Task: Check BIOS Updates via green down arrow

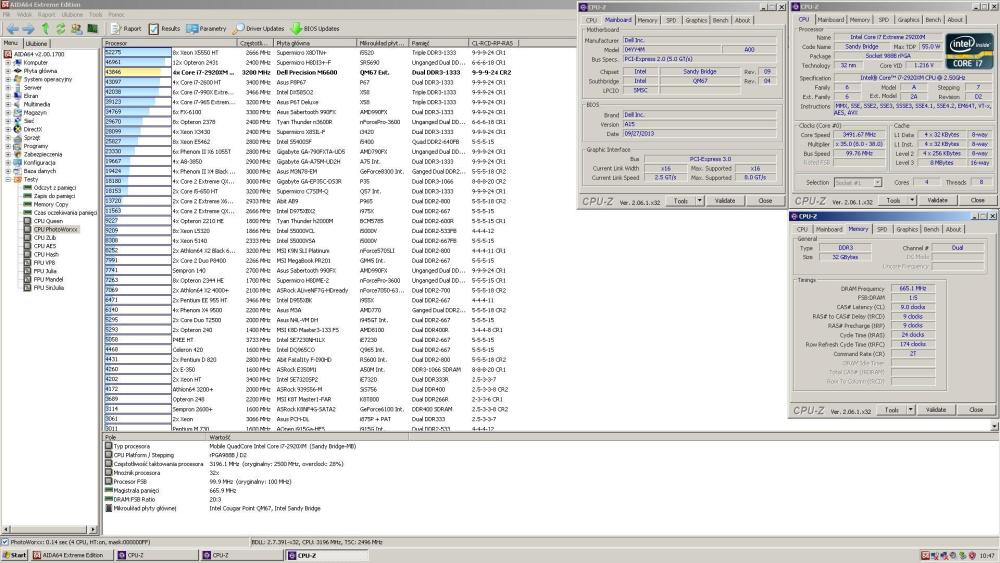Action: tap(315, 29)
